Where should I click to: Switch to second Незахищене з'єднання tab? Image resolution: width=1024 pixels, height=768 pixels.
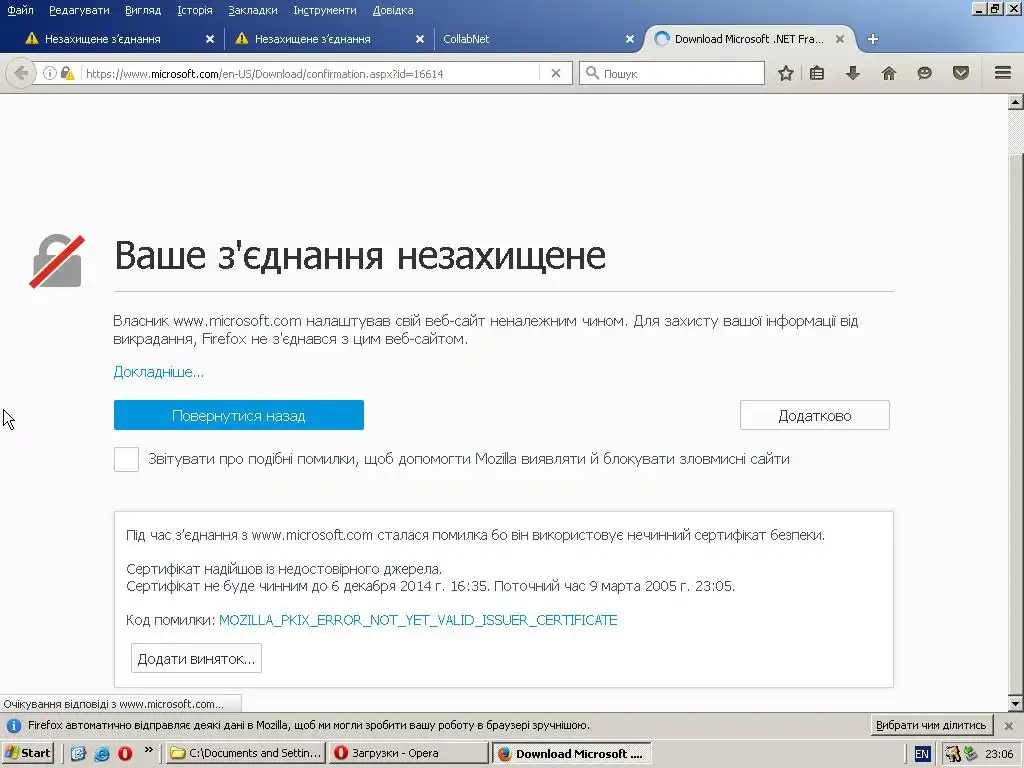click(x=313, y=39)
